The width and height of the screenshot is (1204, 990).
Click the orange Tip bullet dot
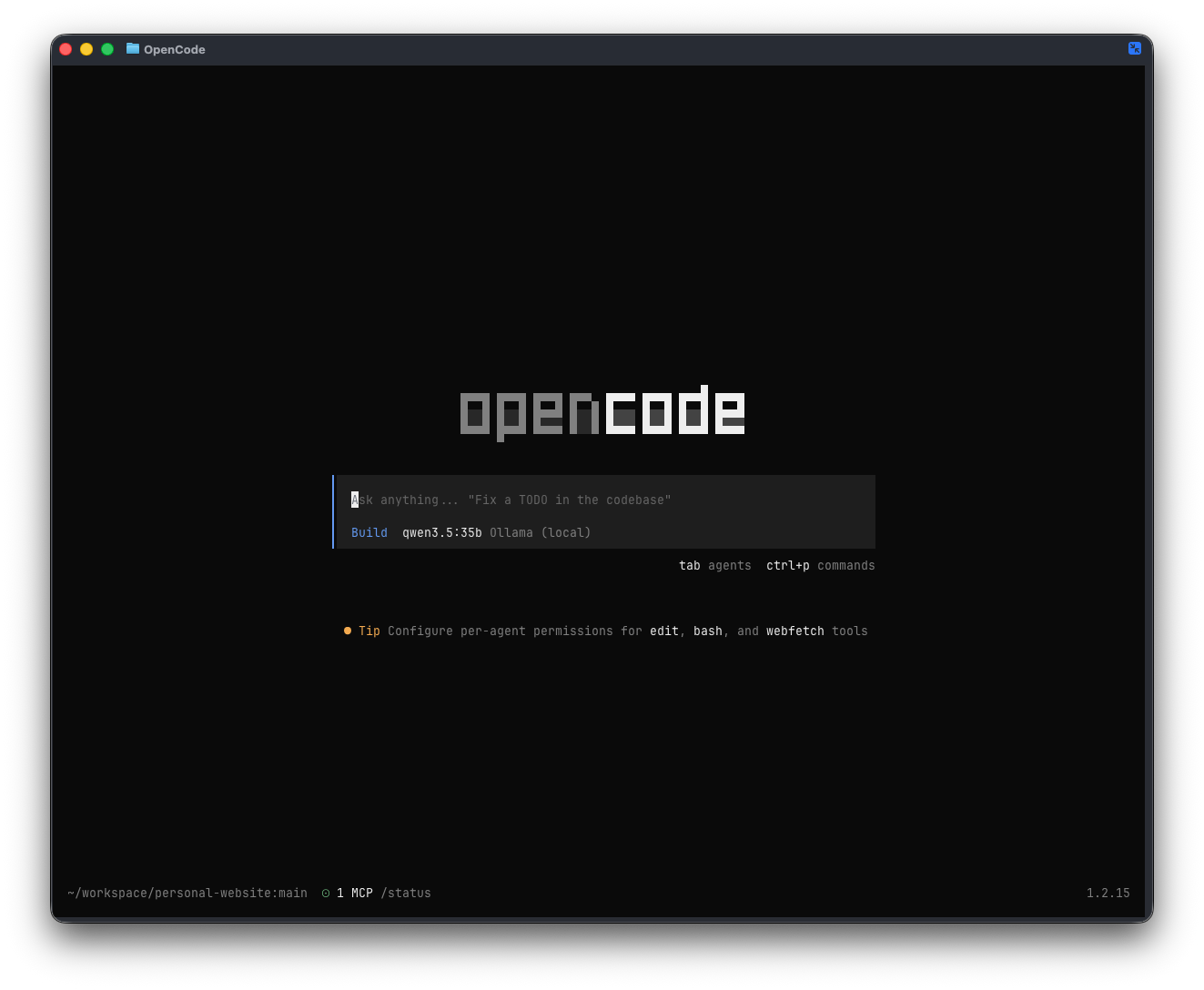[348, 631]
